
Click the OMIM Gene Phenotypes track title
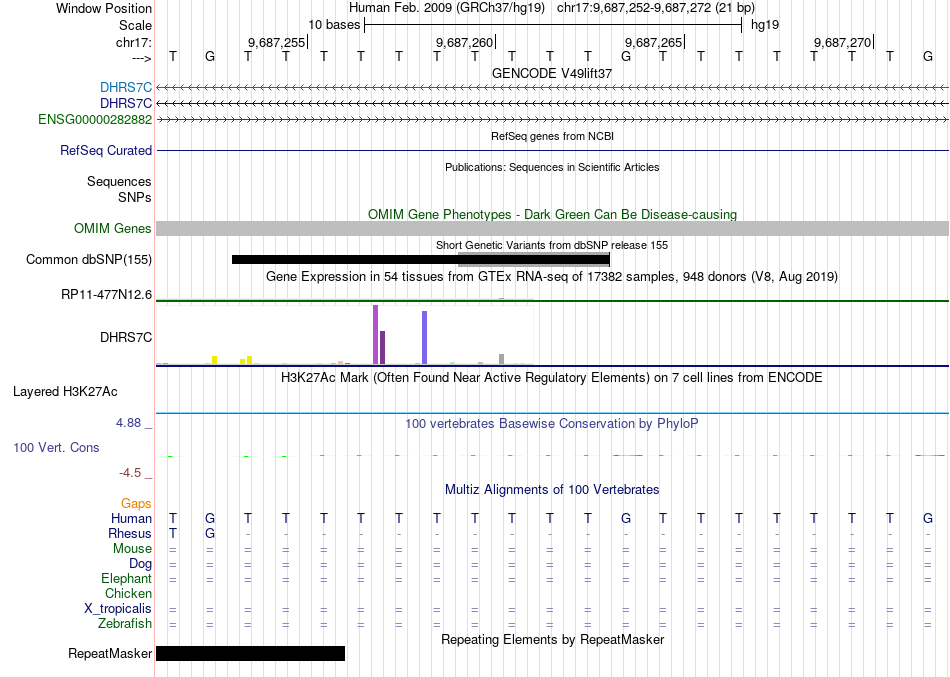click(x=553, y=215)
